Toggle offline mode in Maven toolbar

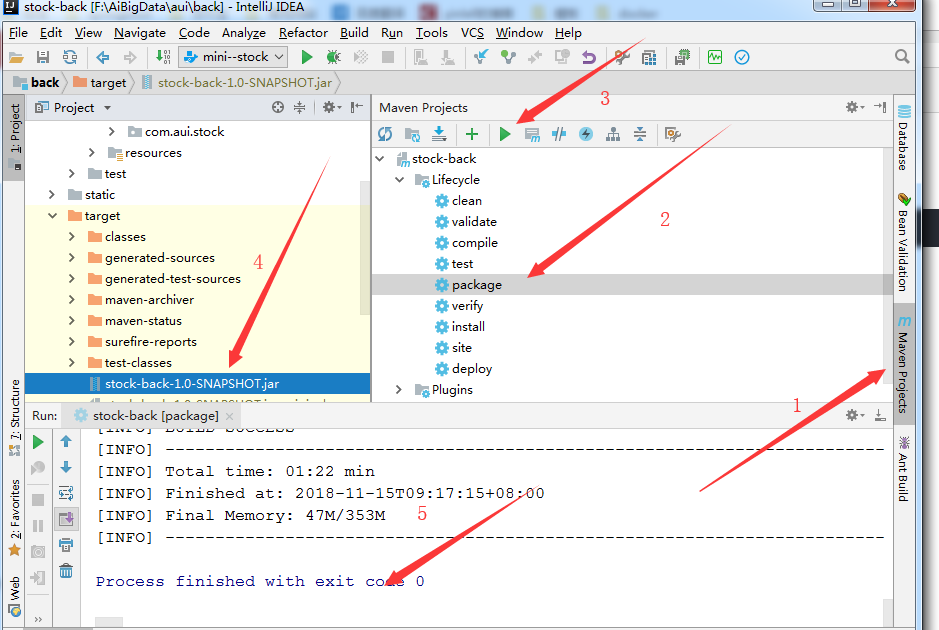point(559,135)
